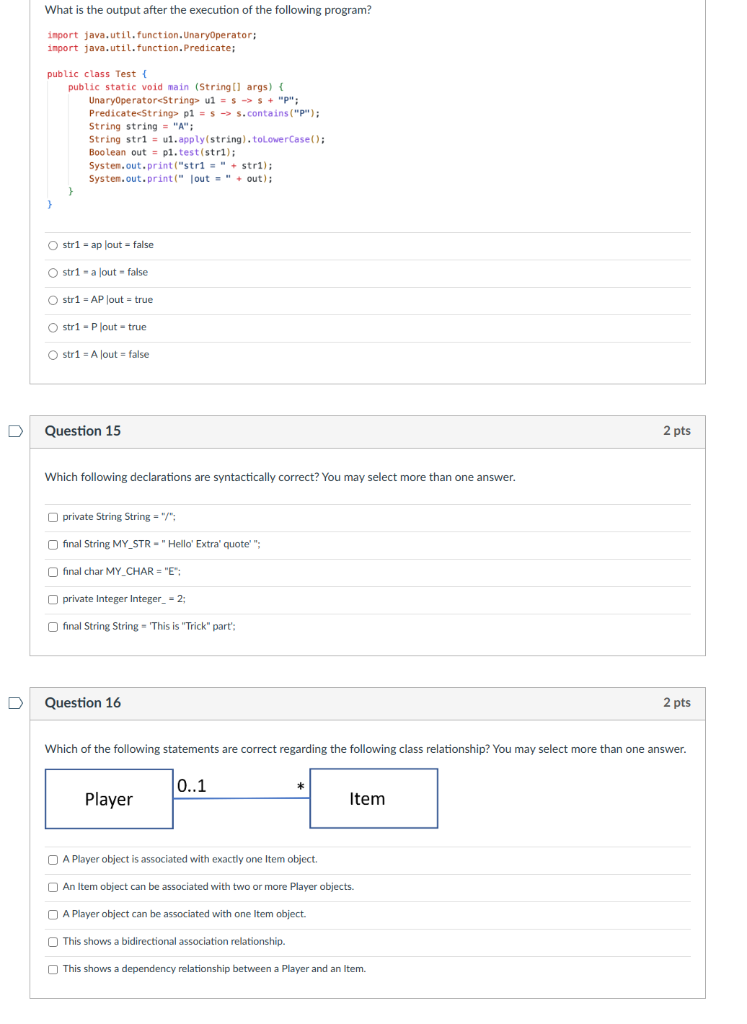Check the 'This is "Trick" part' declaration option
The image size is (747, 1024).
point(51,626)
